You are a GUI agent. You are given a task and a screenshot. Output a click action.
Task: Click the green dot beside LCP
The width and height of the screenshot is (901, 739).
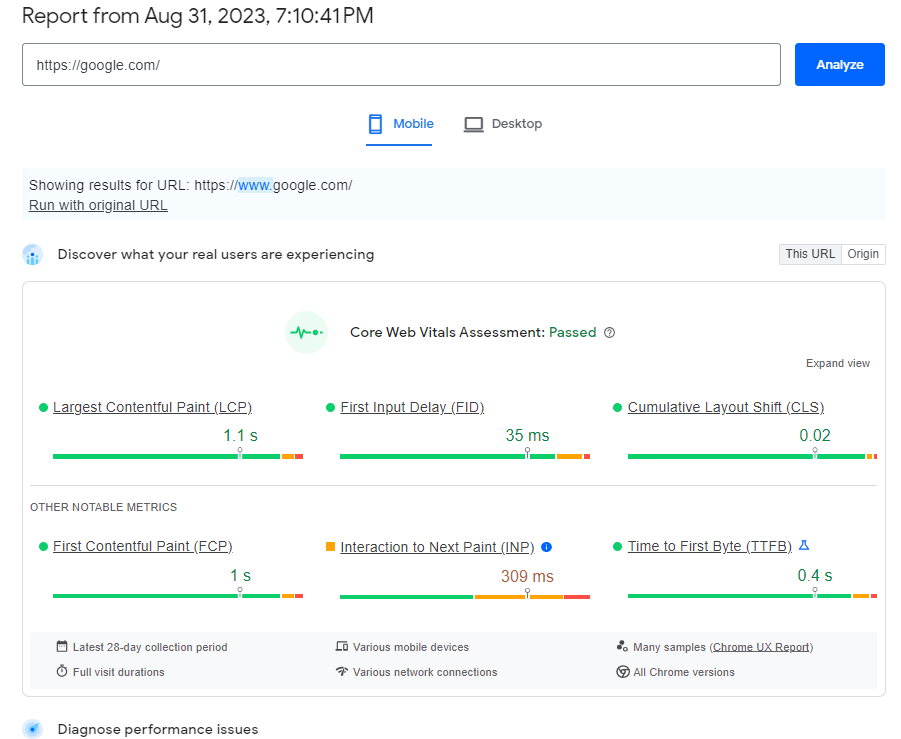[x=43, y=407]
